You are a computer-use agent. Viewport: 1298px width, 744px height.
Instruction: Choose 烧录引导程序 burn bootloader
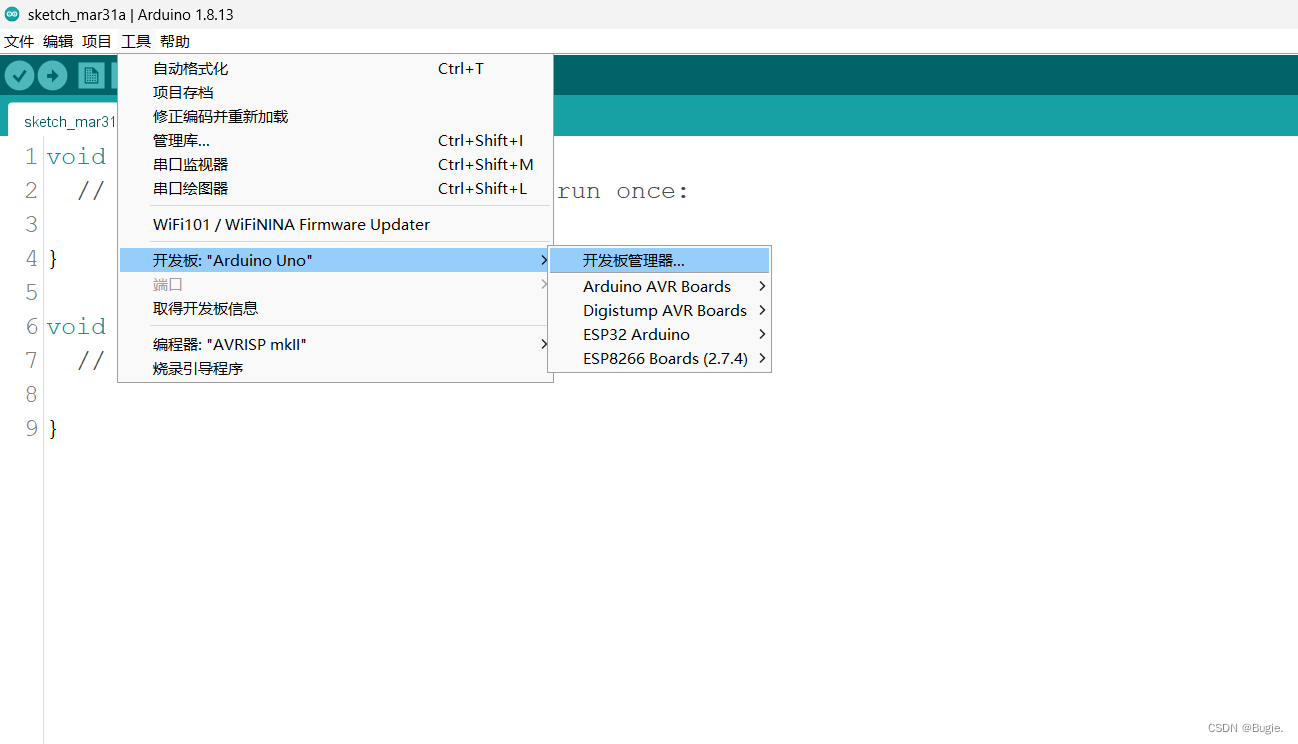pyautogui.click(x=335, y=369)
